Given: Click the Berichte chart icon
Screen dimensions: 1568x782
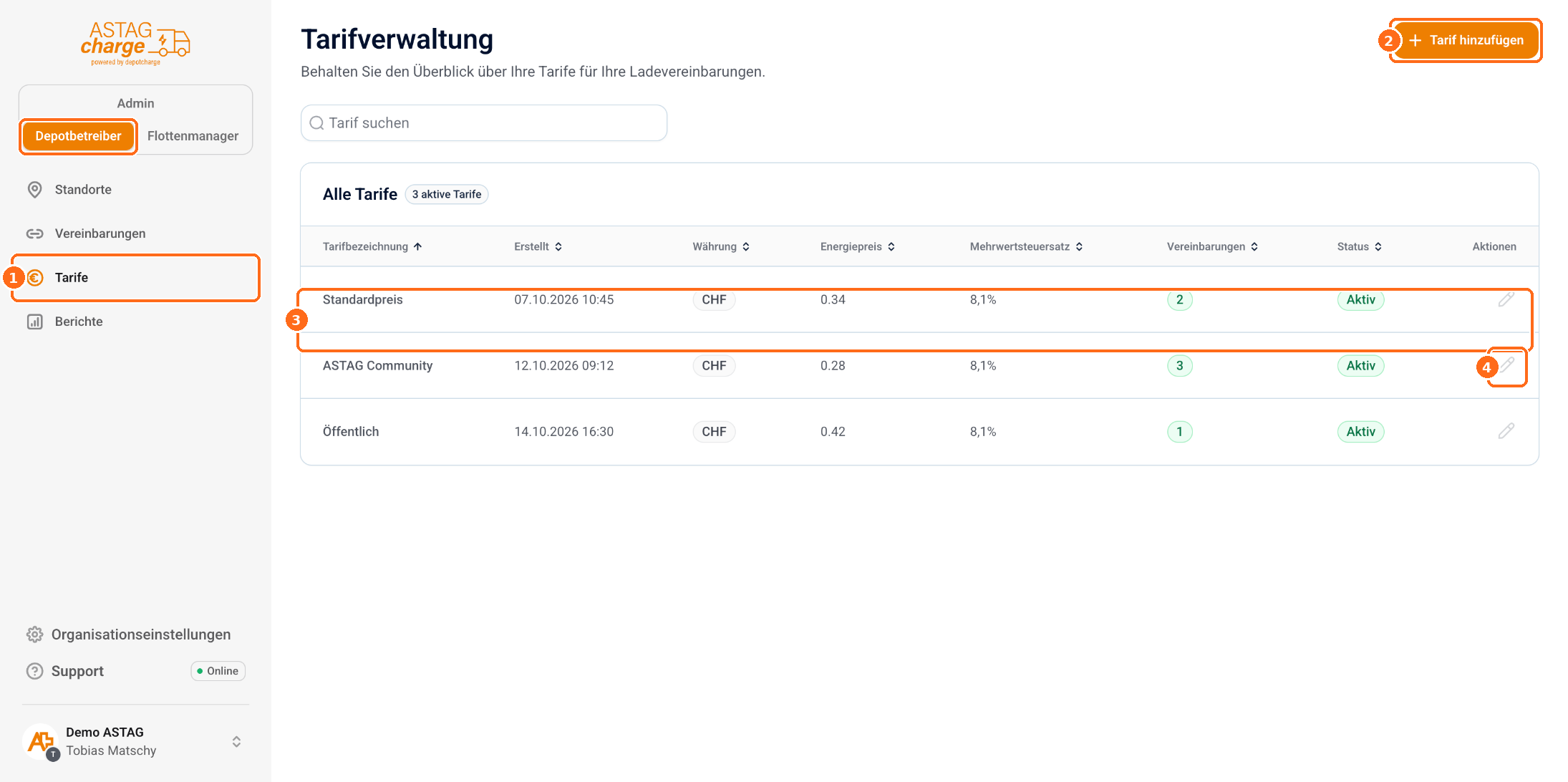Looking at the screenshot, I should [34, 322].
